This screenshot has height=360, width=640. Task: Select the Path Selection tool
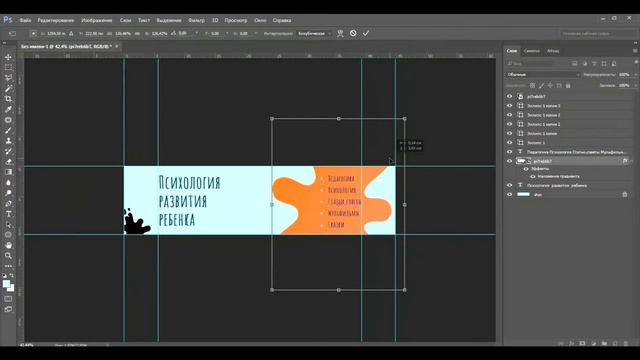click(x=8, y=224)
